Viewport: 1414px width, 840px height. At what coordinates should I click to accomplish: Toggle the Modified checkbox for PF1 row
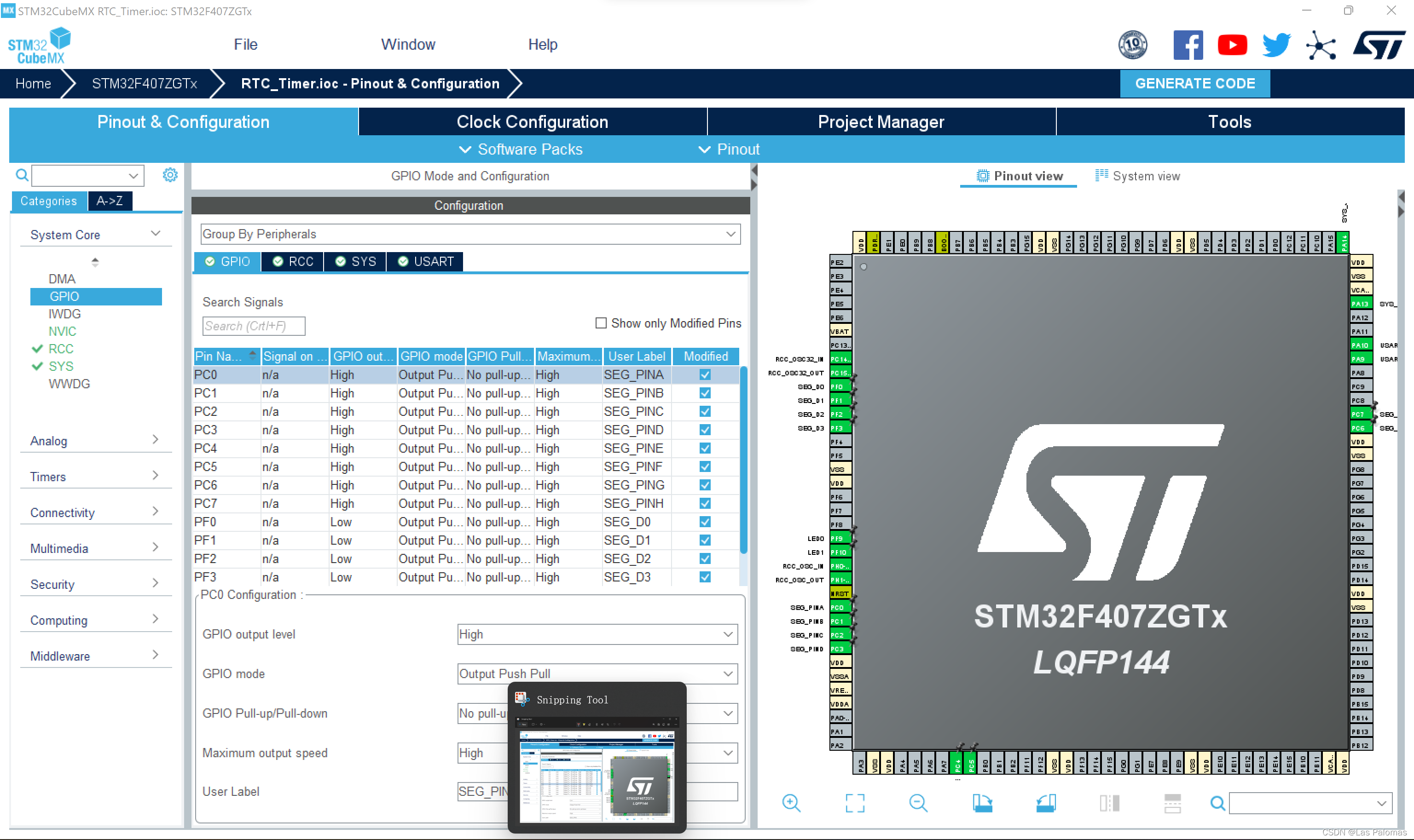tap(704, 541)
